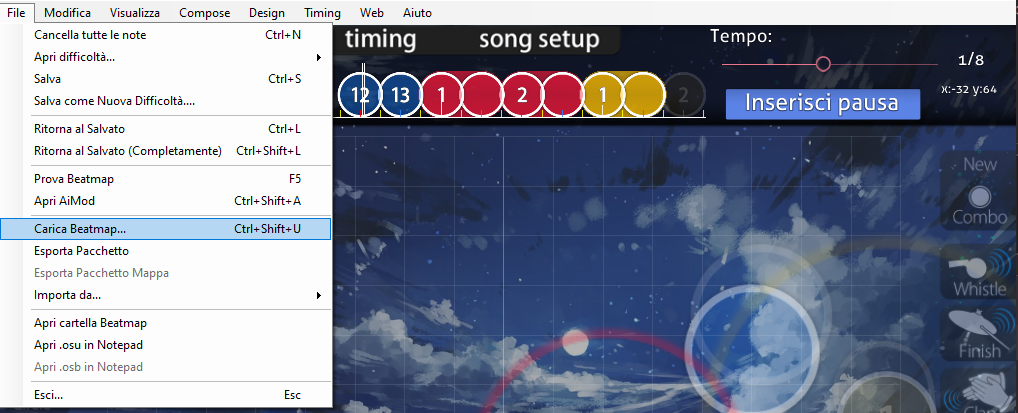This screenshot has width=1018, height=413.
Task: Toggle the Whistle hitsound
Action: click(979, 271)
